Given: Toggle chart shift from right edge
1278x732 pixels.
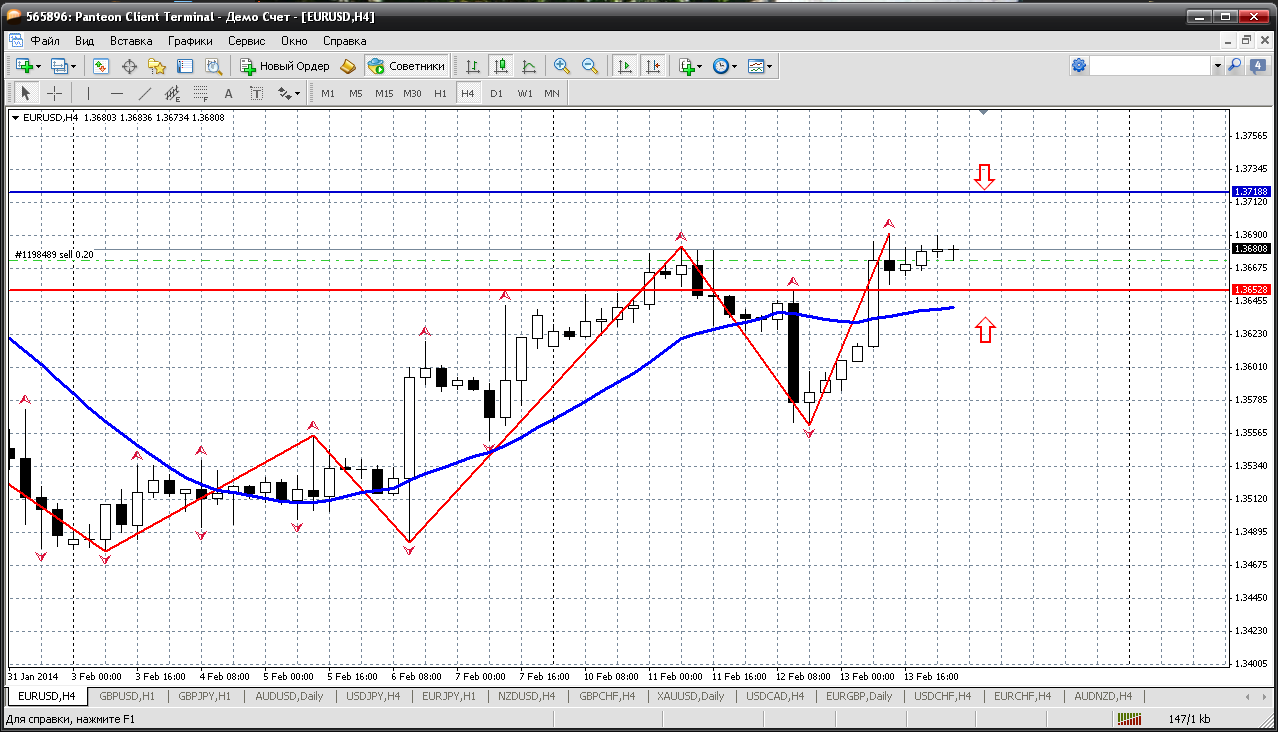Looking at the screenshot, I should tap(653, 66).
